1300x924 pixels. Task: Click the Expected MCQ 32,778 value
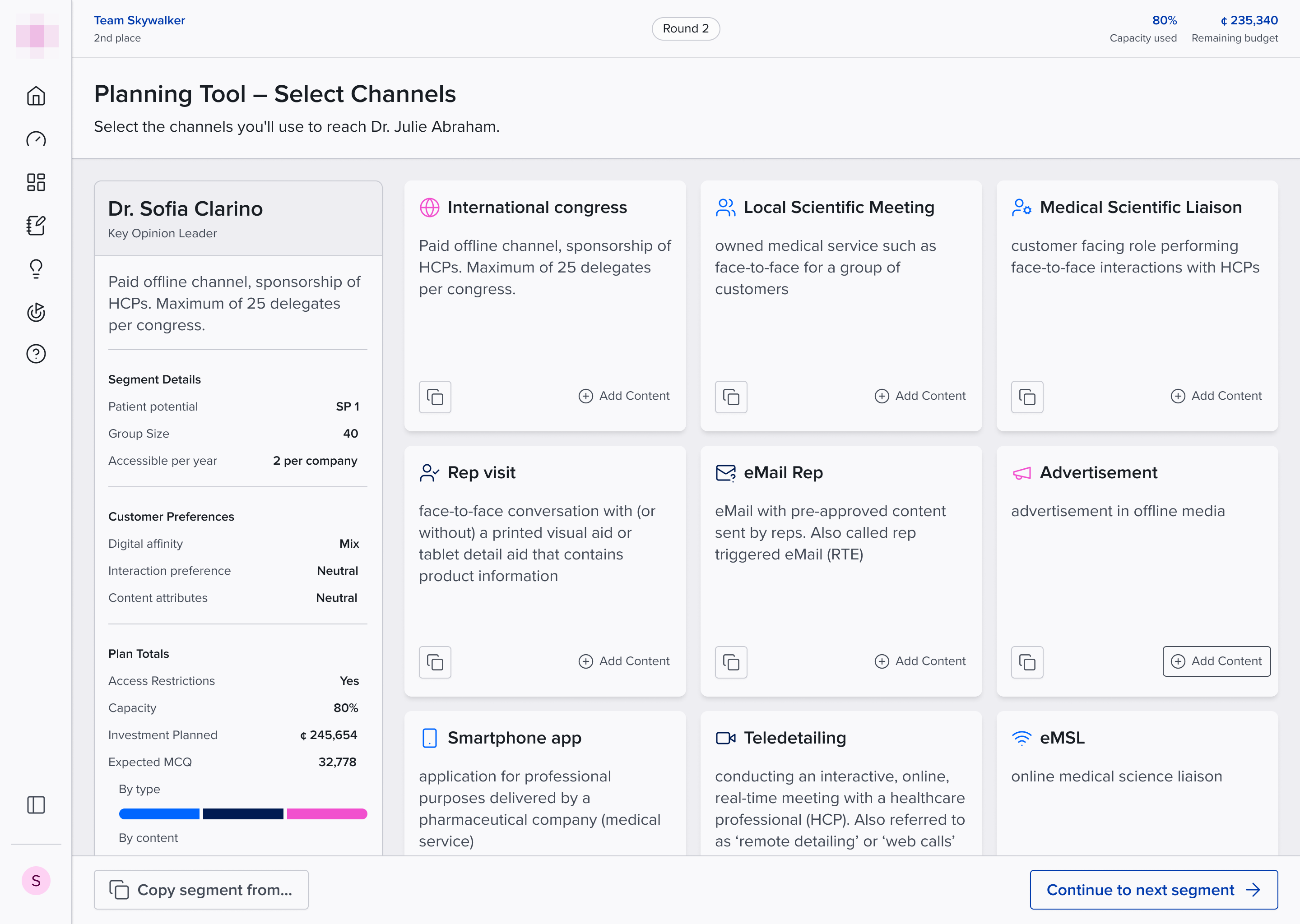point(338,762)
